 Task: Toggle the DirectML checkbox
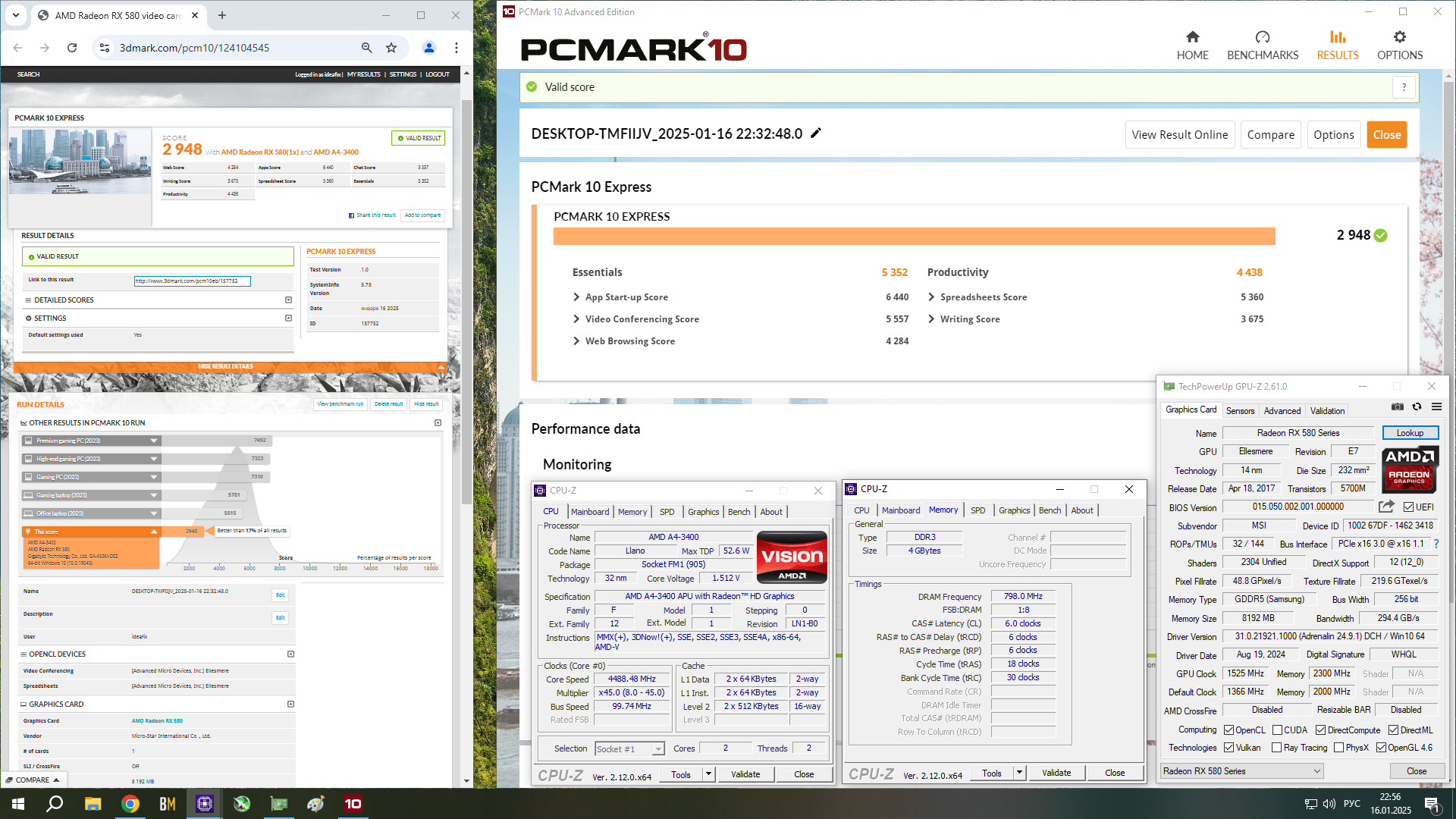[x=1393, y=730]
